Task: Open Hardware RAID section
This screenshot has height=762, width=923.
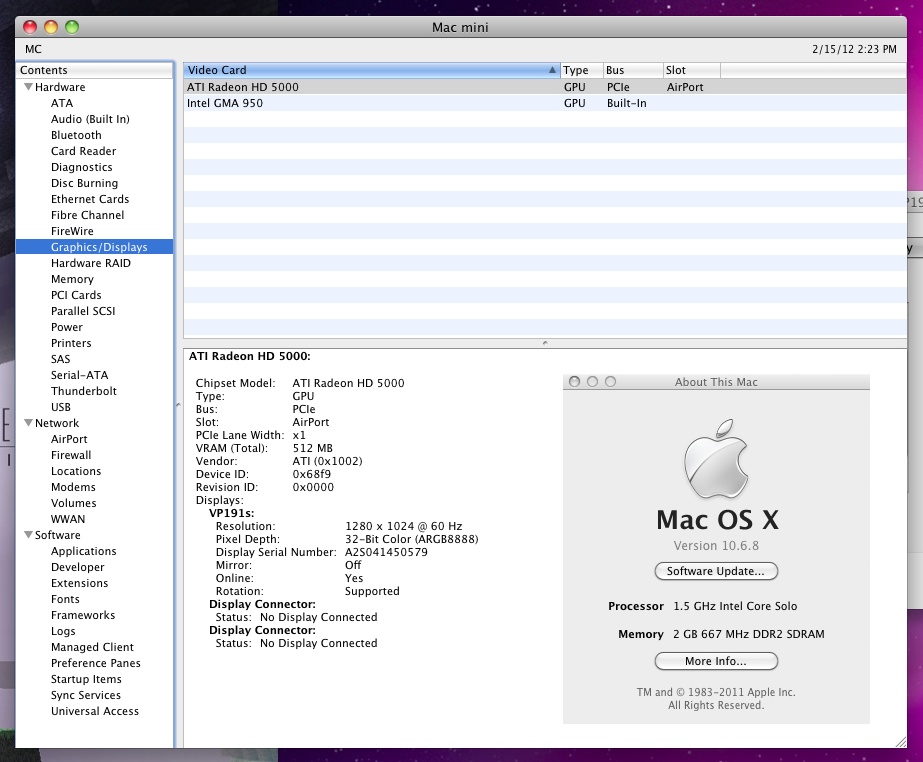Action: click(91, 263)
